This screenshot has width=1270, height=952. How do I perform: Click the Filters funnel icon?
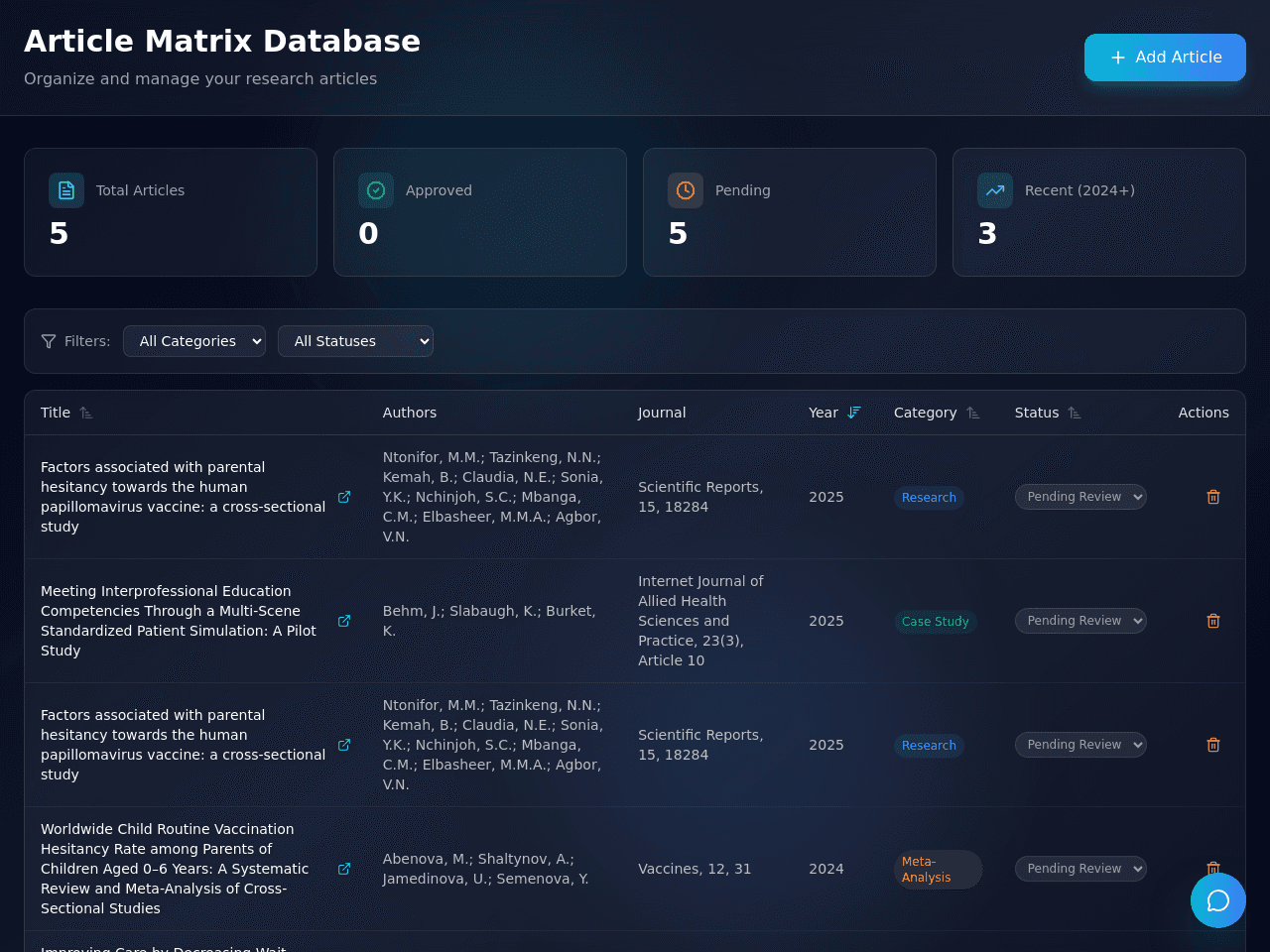49,341
